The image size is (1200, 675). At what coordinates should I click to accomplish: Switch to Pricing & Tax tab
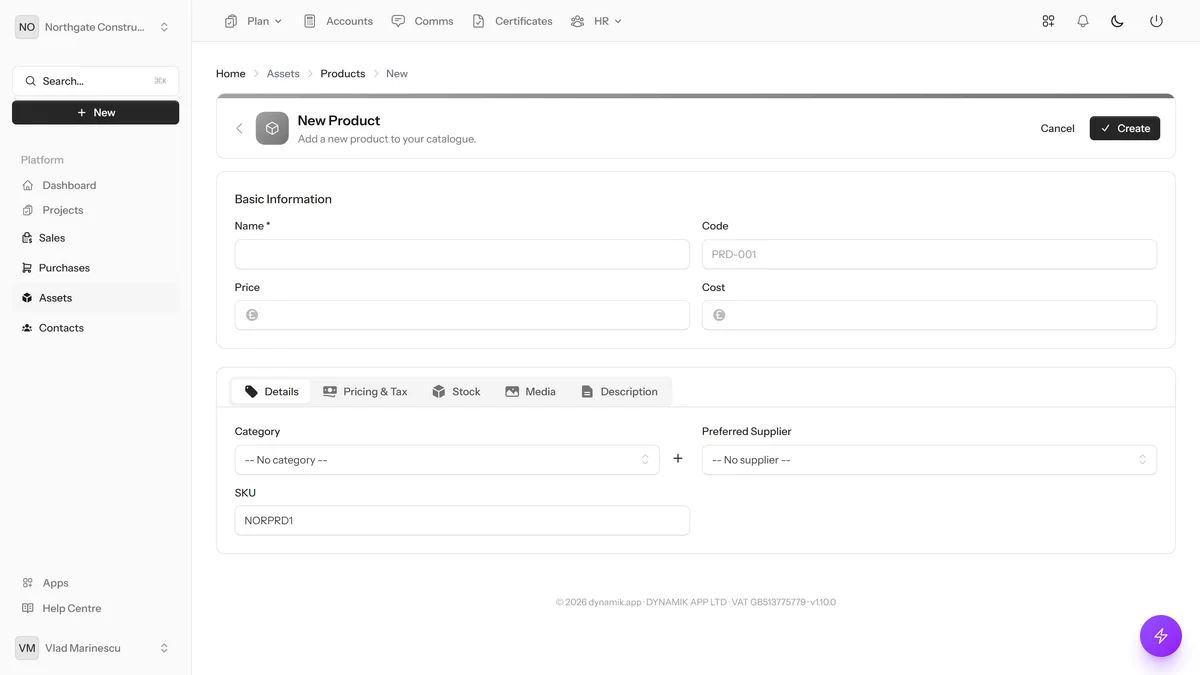[x=365, y=392]
